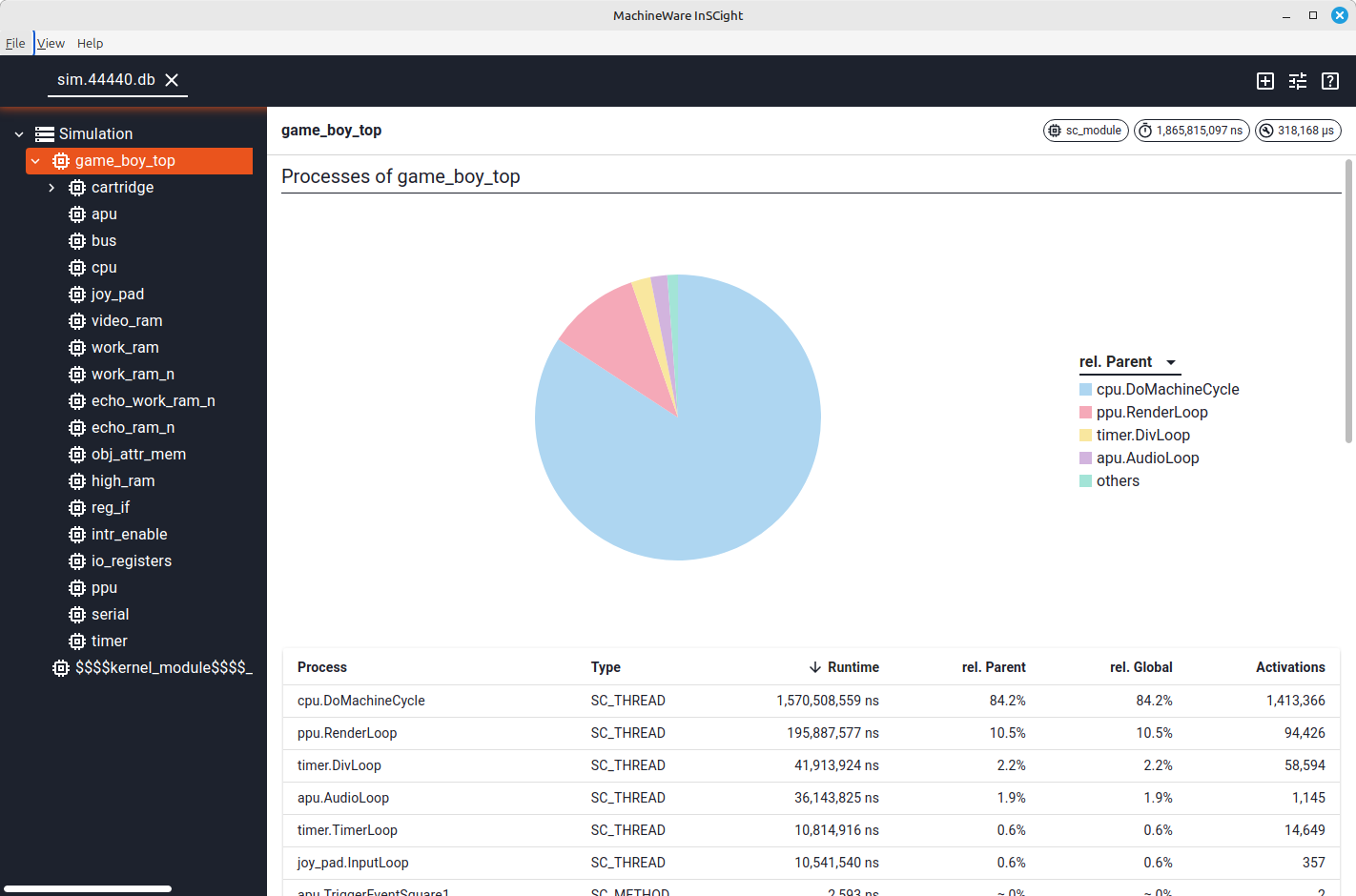
Task: Sort table by rel. Global column header
Action: (x=1141, y=667)
